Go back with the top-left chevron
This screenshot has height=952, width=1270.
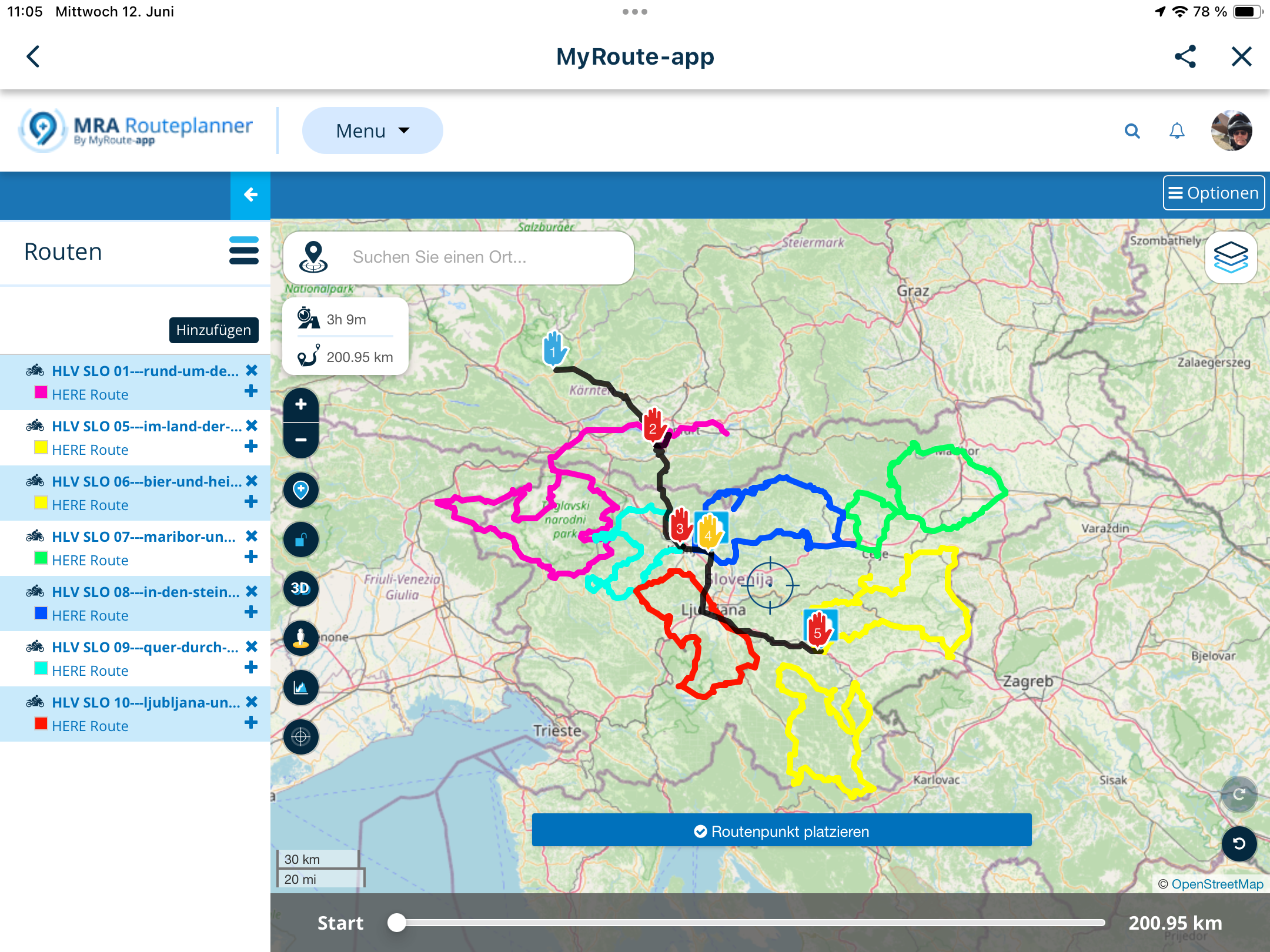(34, 56)
